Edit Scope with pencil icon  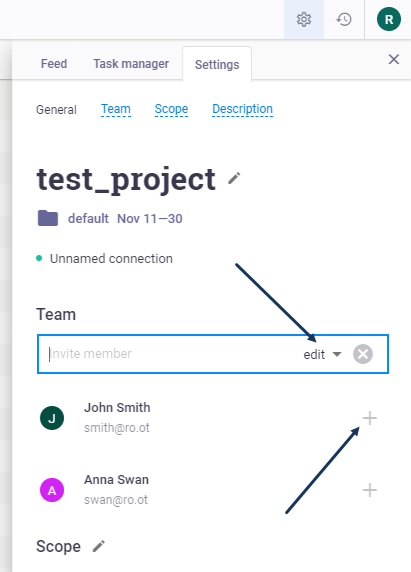coord(98,546)
